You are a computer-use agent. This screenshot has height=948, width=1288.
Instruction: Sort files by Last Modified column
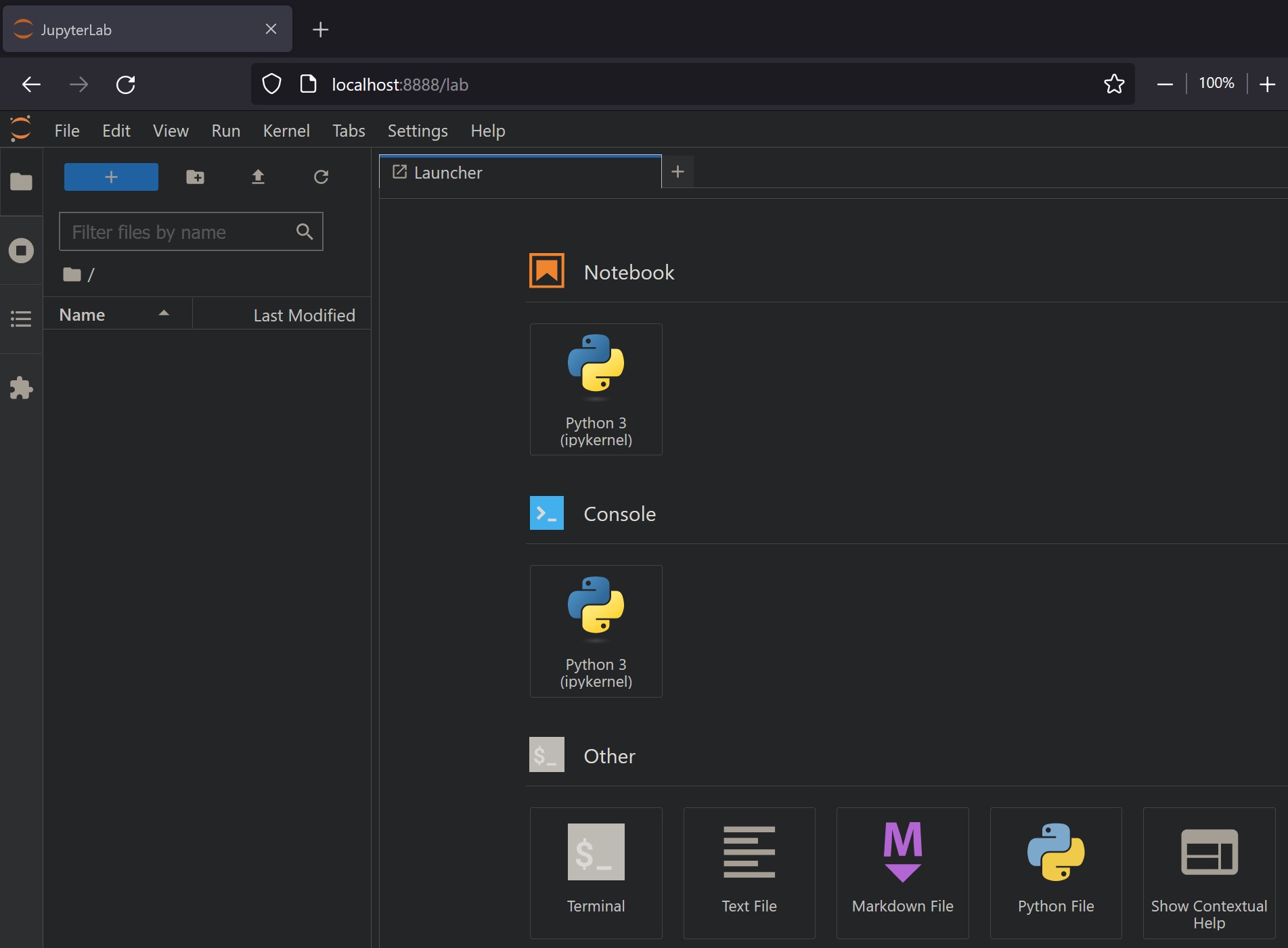282,315
